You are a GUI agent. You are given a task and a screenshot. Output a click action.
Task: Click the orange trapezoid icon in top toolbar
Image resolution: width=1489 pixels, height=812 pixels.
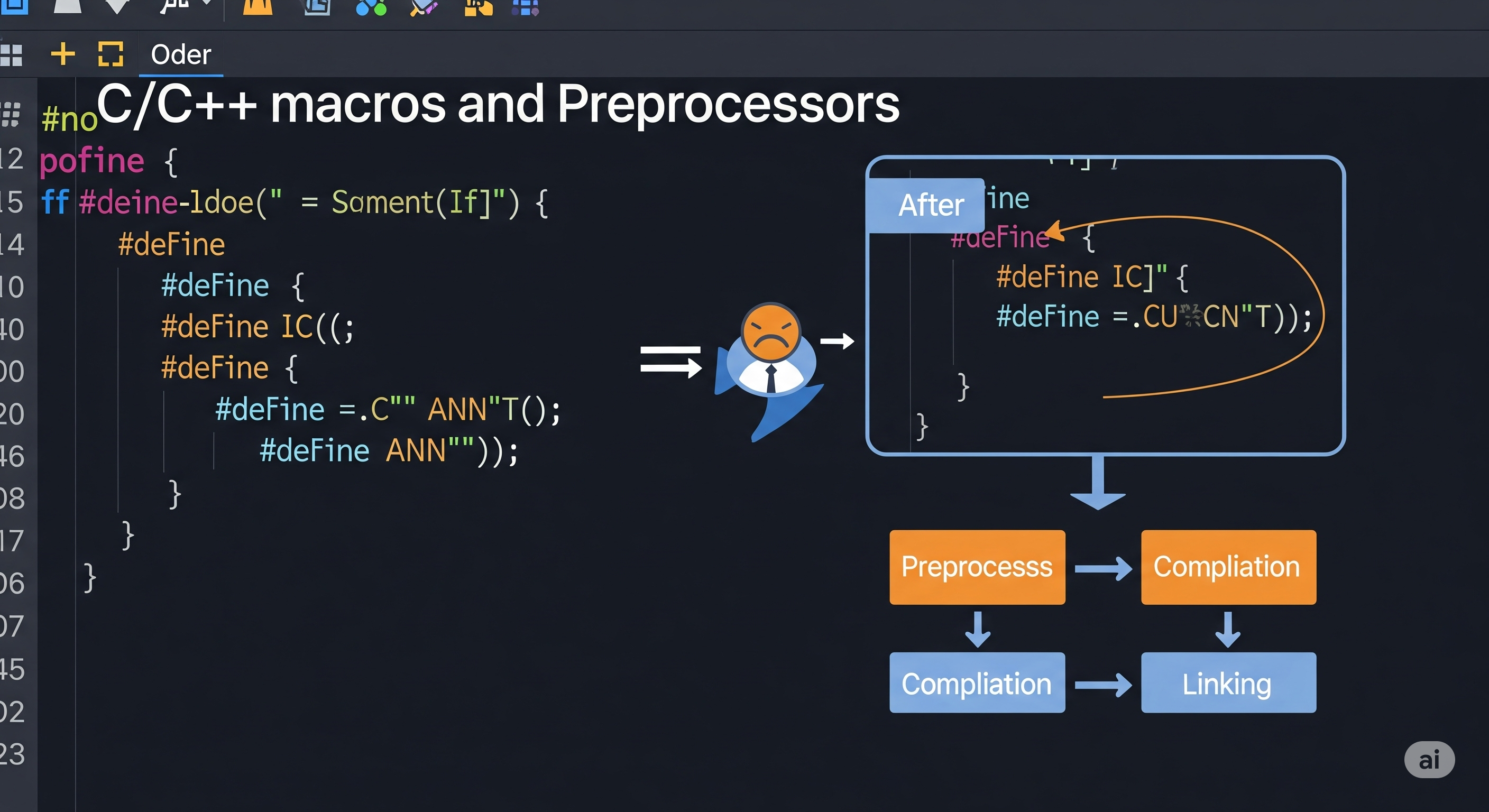coord(258,7)
